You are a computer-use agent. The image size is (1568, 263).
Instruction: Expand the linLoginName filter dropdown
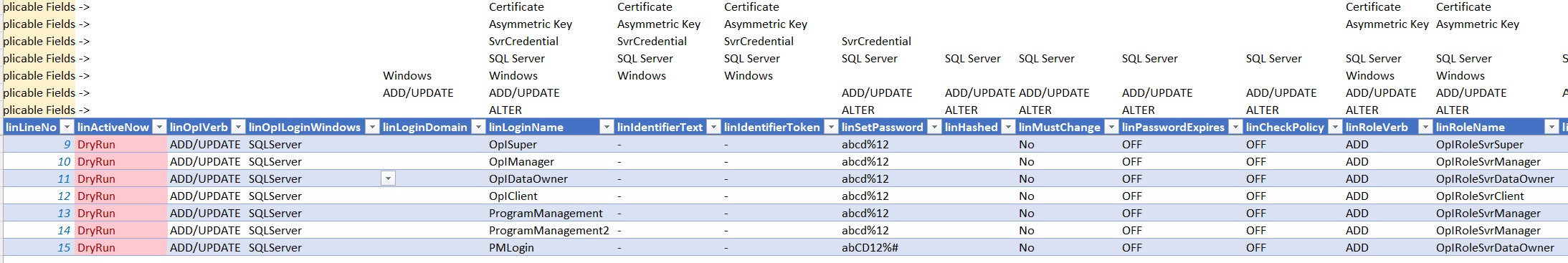coord(607,128)
